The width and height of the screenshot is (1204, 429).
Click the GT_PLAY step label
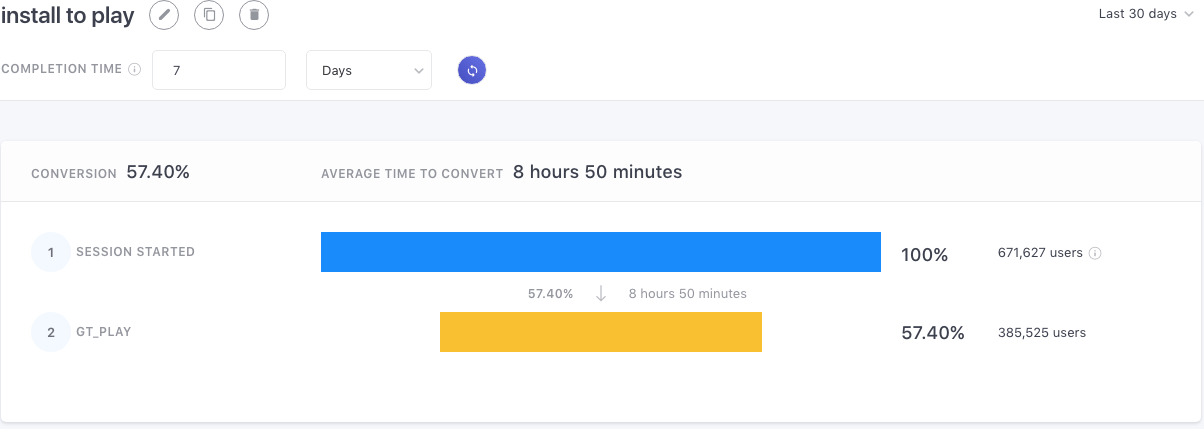click(x=103, y=332)
